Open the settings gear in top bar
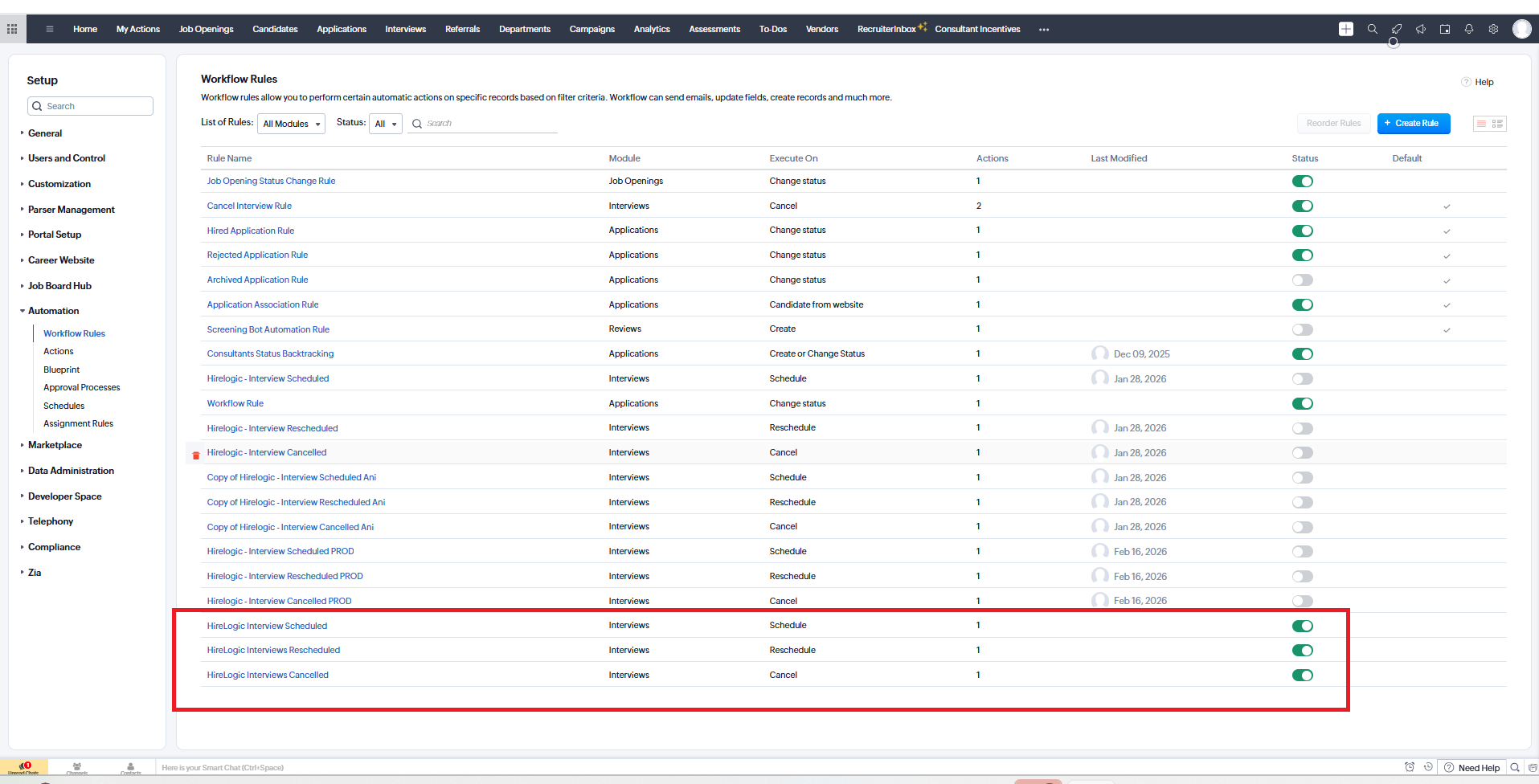Viewport: 1539px width, 784px height. point(1493,29)
